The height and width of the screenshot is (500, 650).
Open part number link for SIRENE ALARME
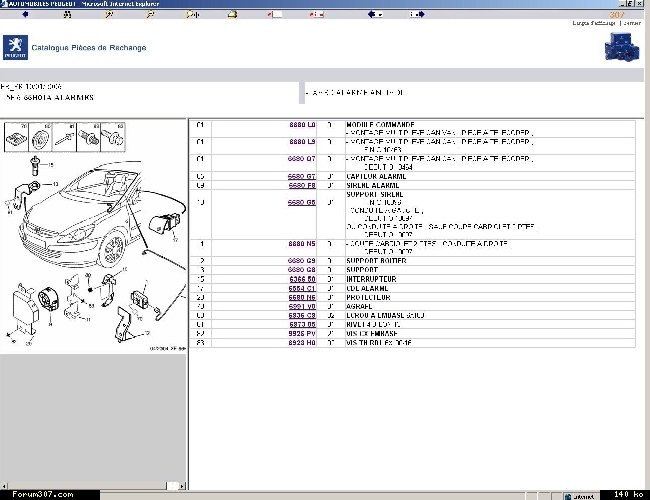[302, 185]
